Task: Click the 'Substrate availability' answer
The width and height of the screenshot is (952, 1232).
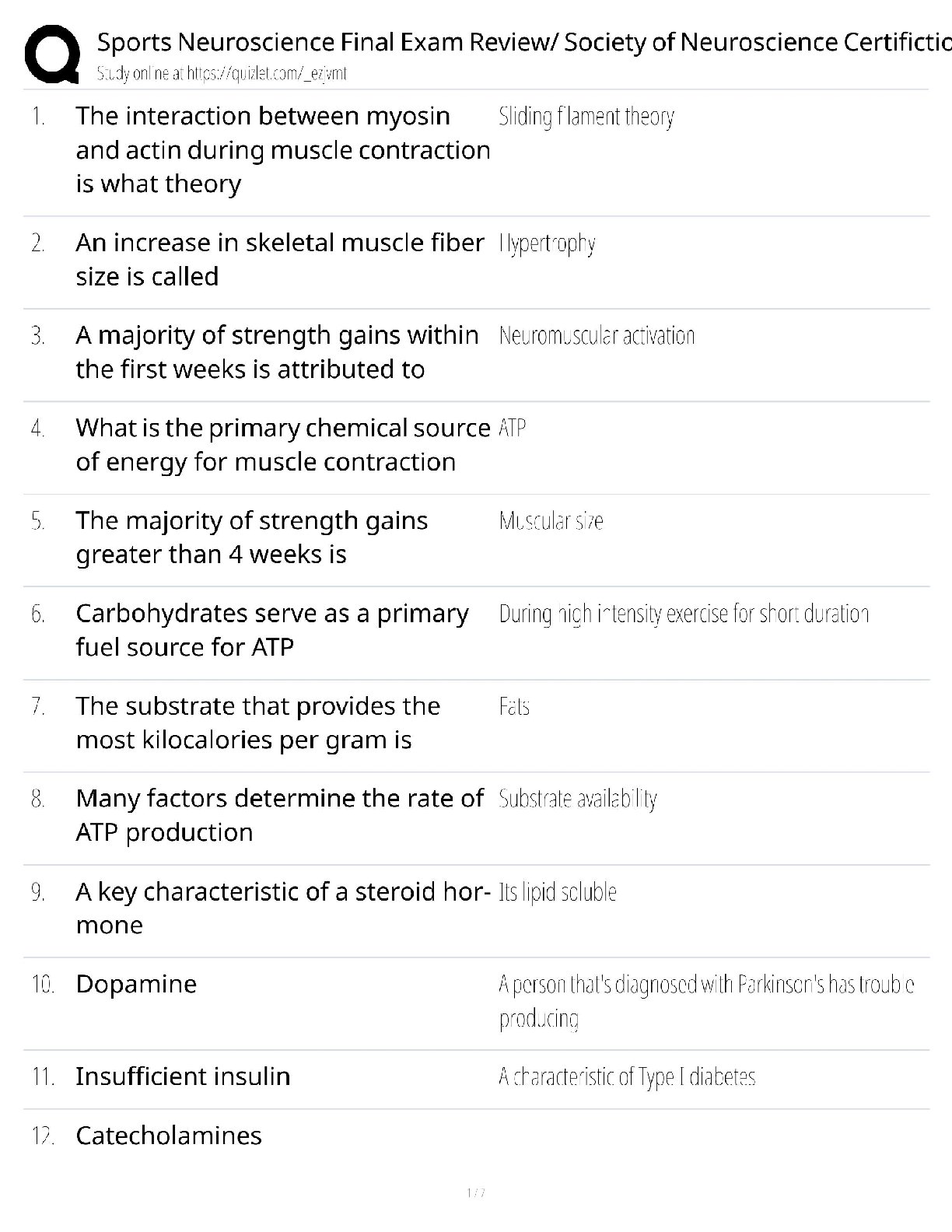Action: pos(578,800)
